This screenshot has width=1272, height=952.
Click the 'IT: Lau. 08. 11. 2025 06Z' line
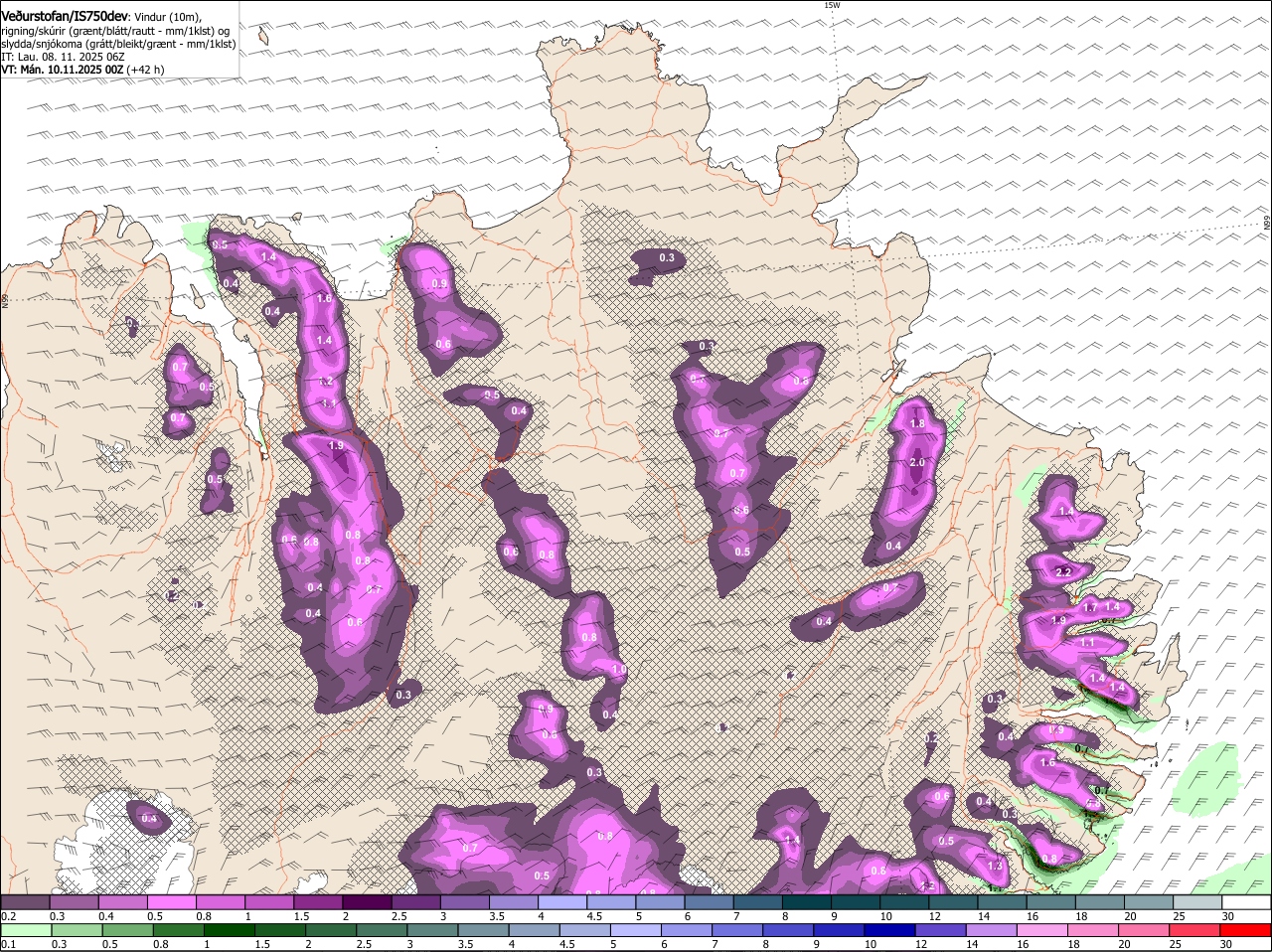[62, 57]
